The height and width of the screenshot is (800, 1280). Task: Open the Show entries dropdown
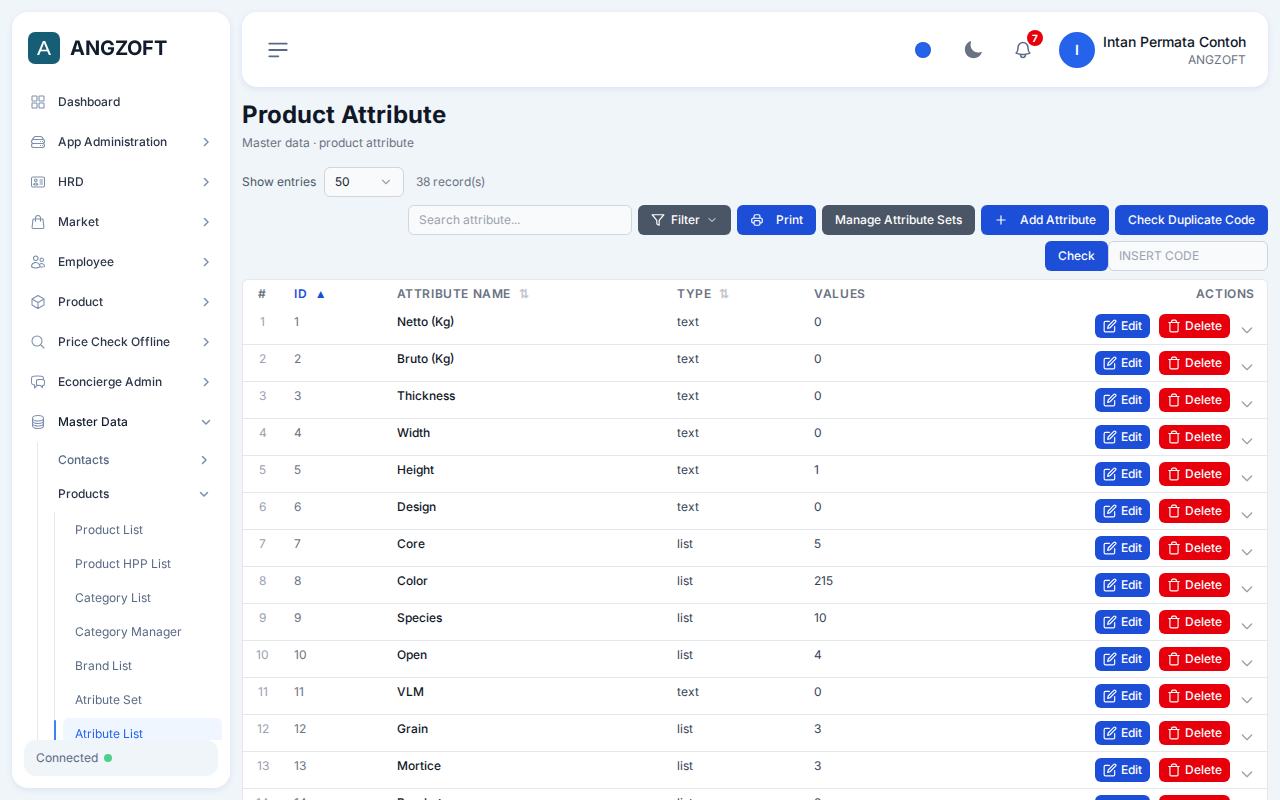[x=364, y=182]
